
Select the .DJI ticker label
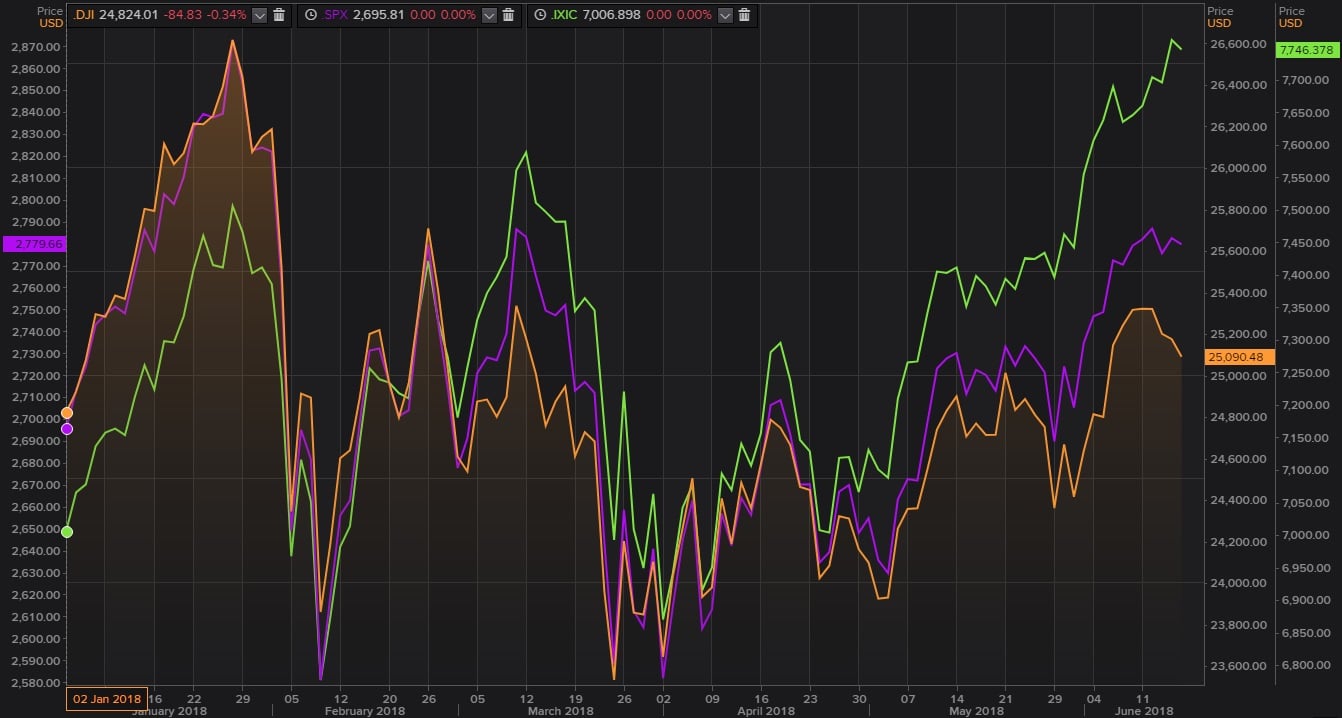tap(84, 15)
